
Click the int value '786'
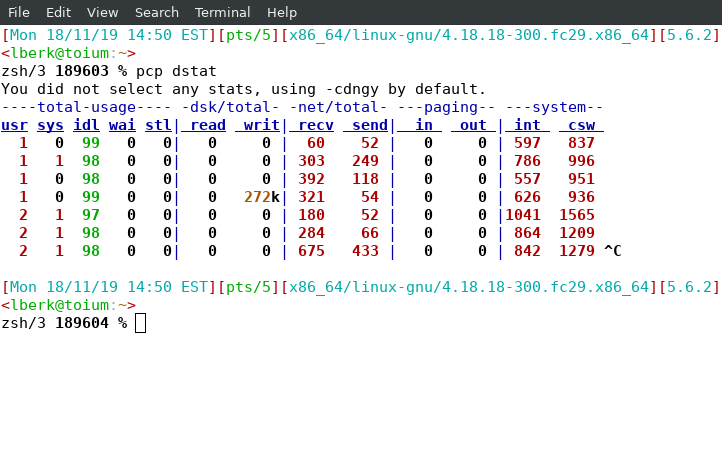(x=527, y=161)
